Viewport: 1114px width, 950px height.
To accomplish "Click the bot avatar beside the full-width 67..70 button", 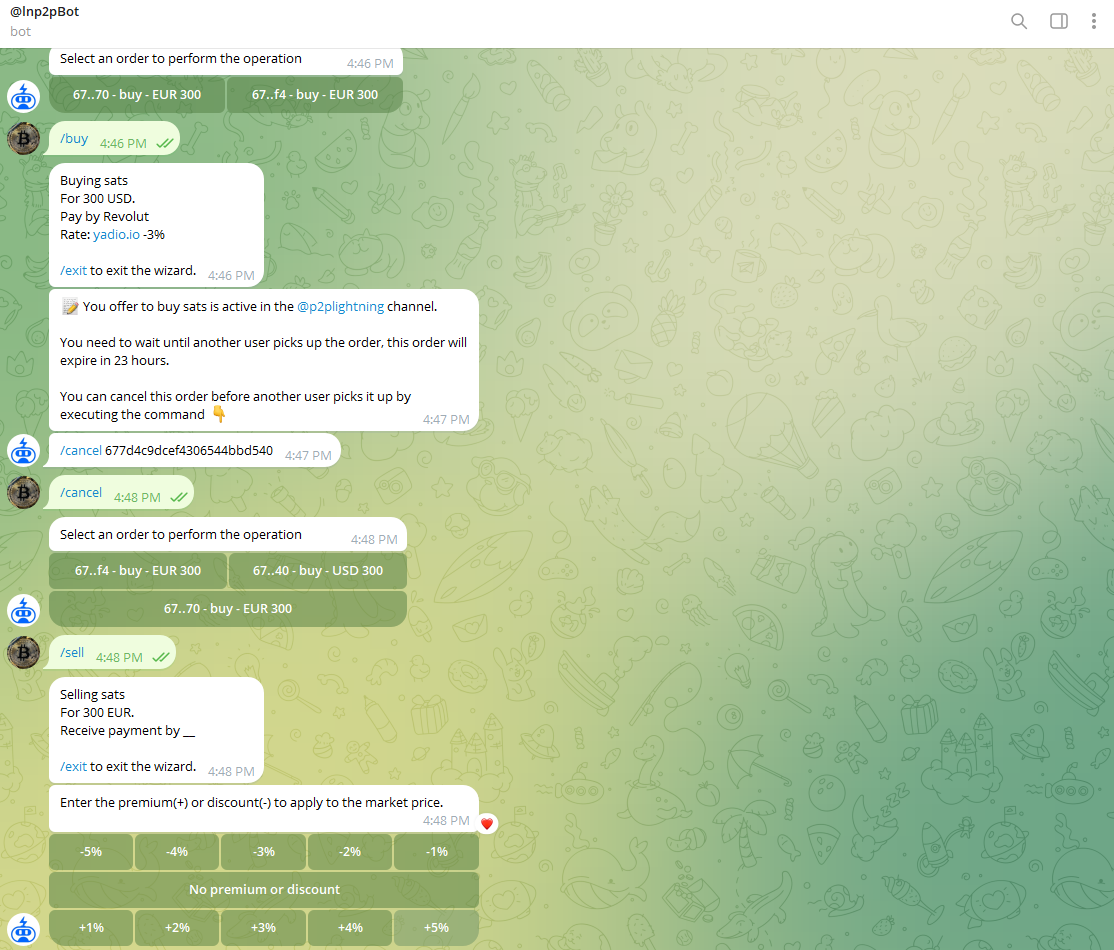I will (x=23, y=610).
